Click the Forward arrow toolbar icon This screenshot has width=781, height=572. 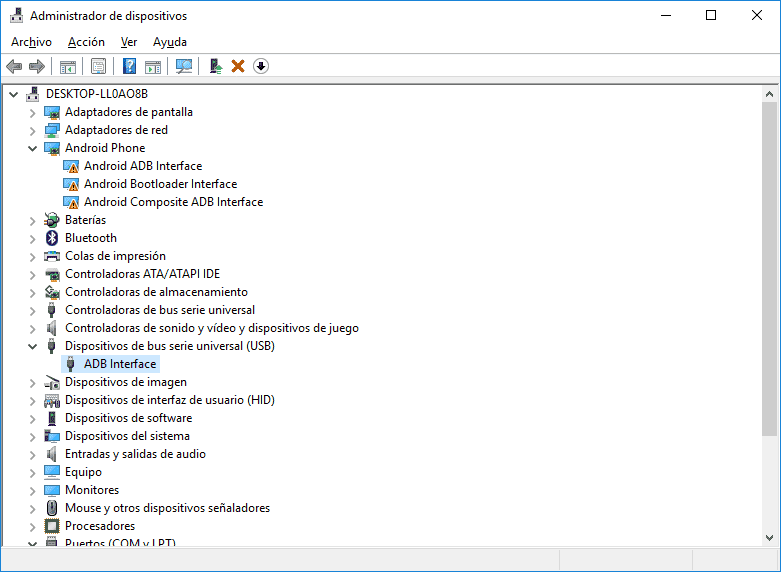(37, 66)
